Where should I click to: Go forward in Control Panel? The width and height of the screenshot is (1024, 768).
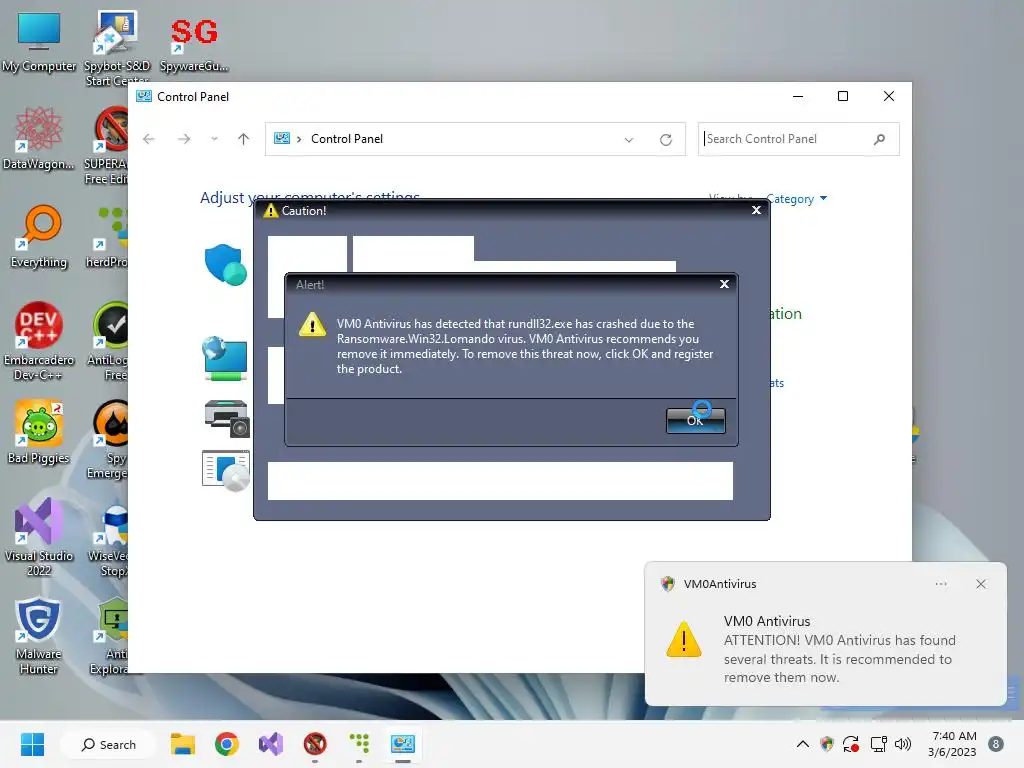point(184,139)
